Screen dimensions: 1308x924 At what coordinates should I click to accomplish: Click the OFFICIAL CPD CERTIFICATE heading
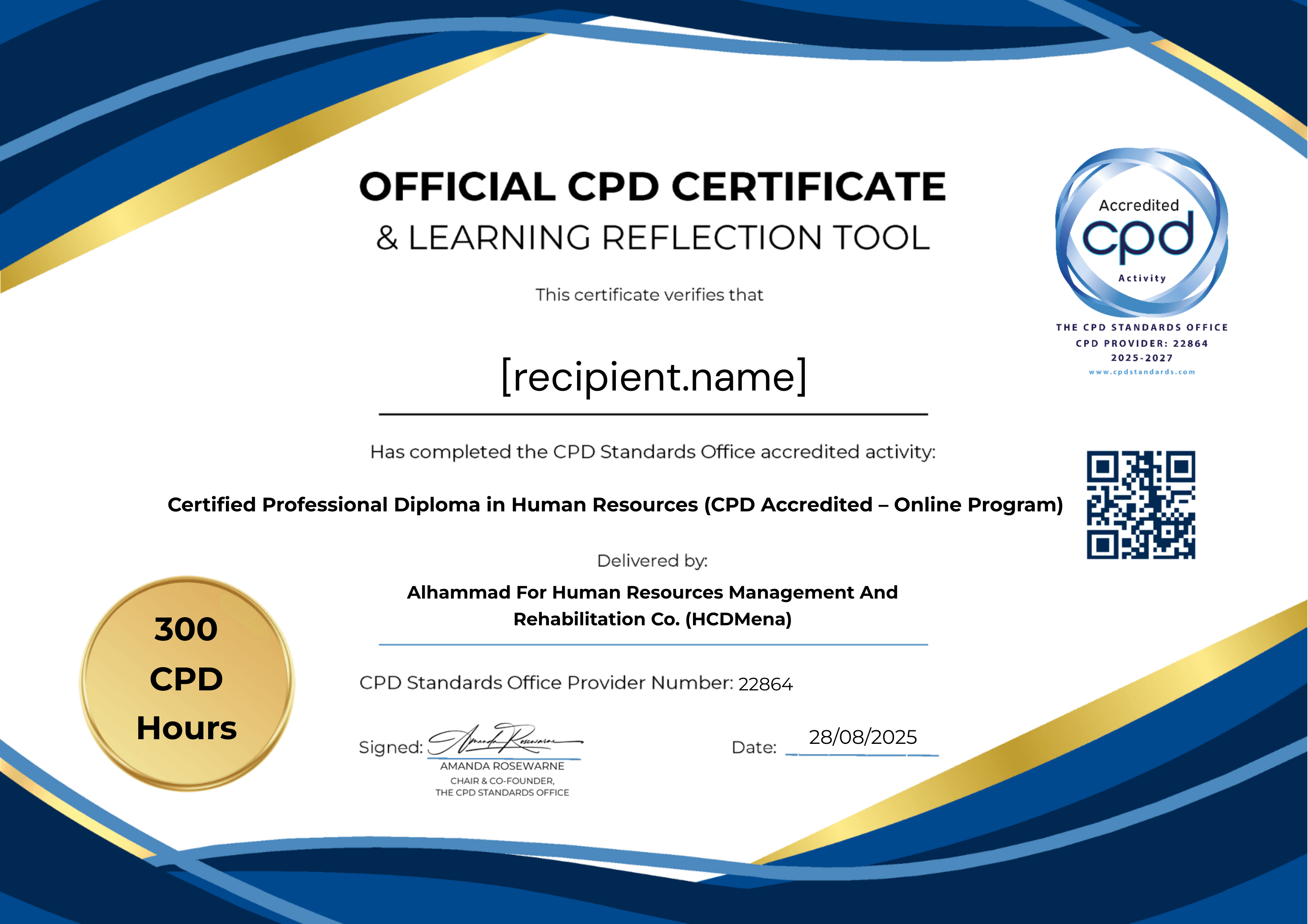coord(652,187)
